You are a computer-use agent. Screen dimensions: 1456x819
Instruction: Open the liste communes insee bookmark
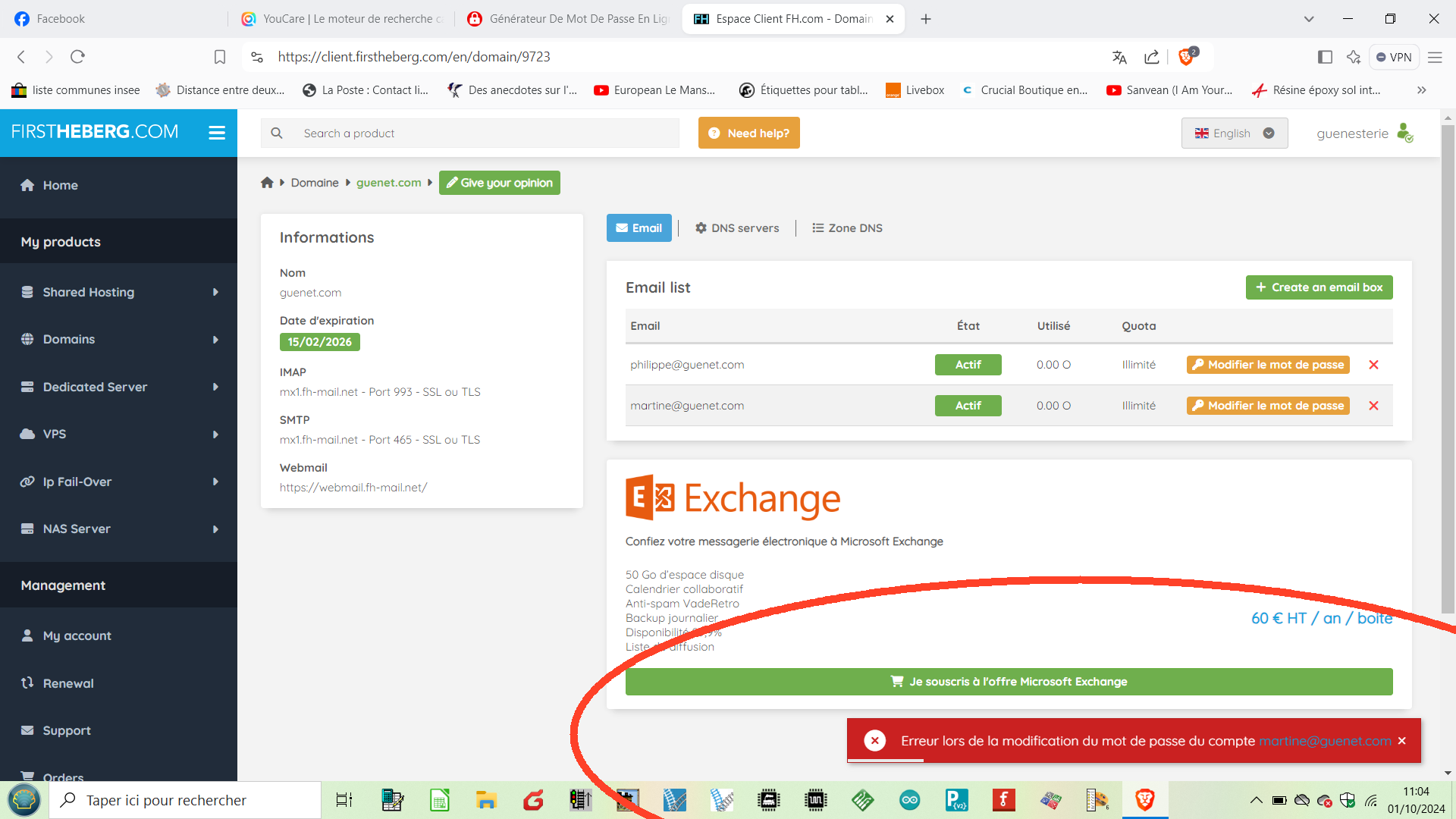[76, 90]
